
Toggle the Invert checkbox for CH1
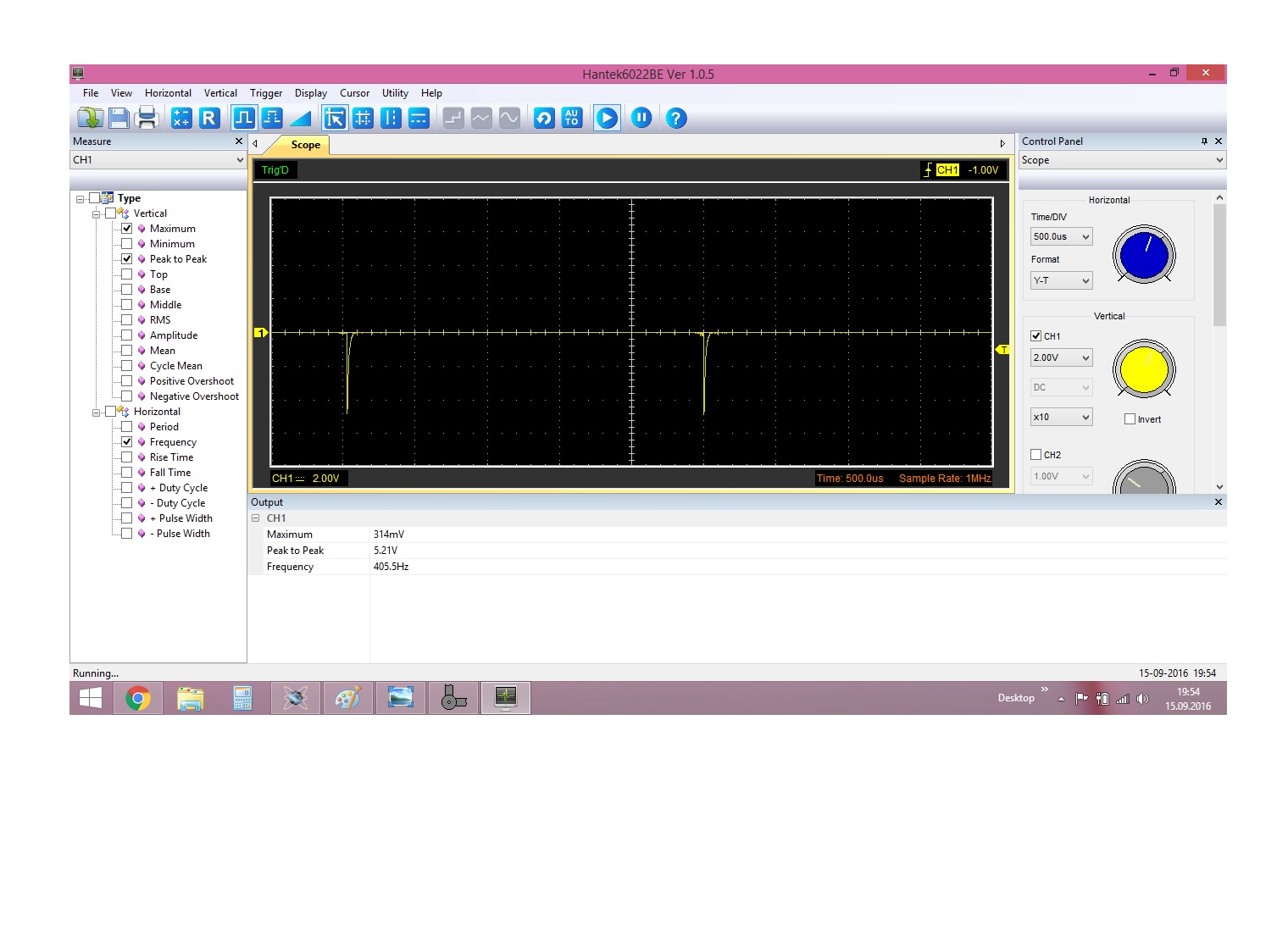1130,419
